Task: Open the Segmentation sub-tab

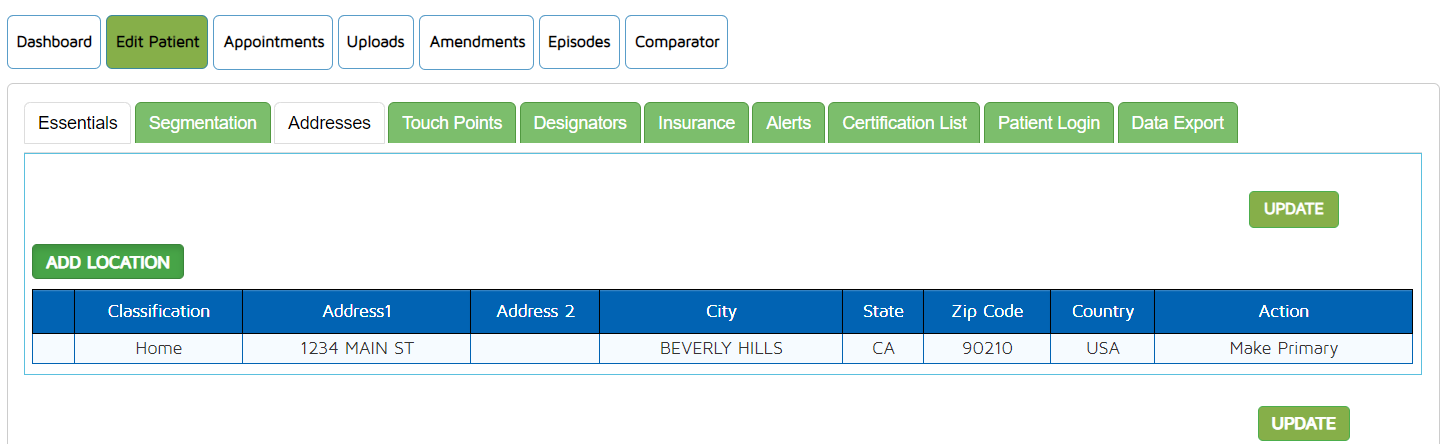Action: pos(203,123)
